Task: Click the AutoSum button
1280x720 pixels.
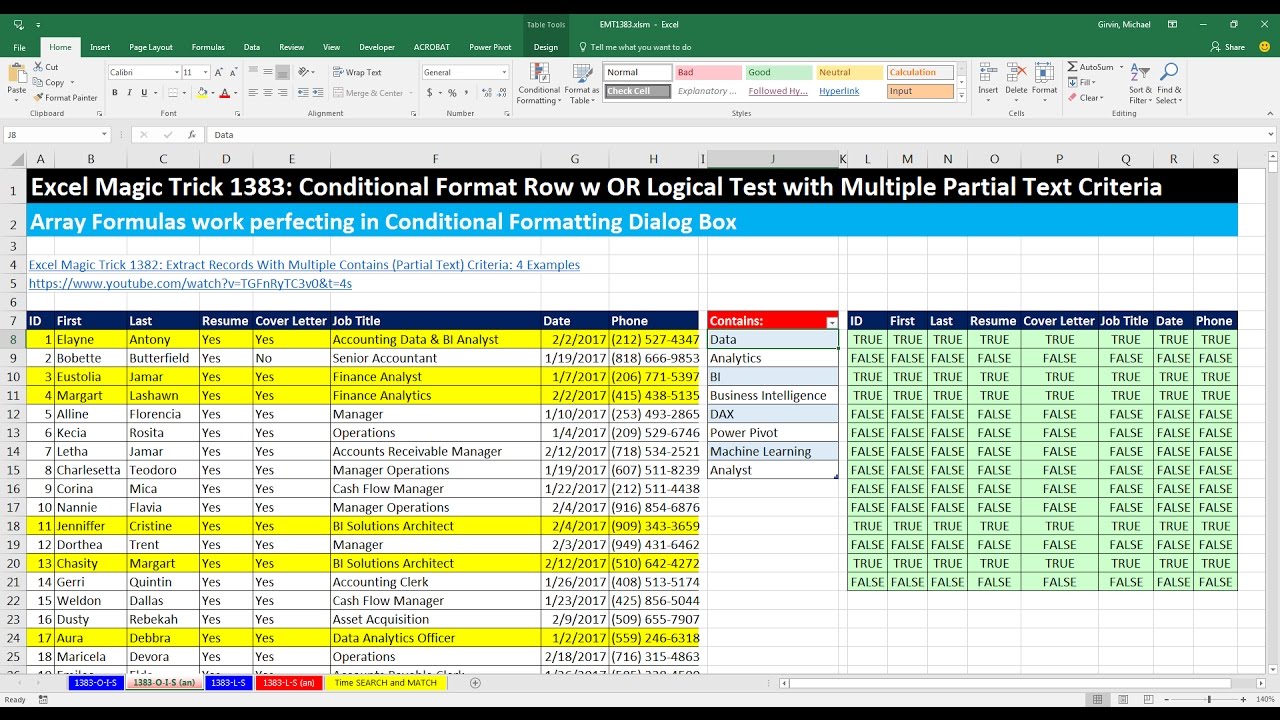Action: coord(1090,67)
